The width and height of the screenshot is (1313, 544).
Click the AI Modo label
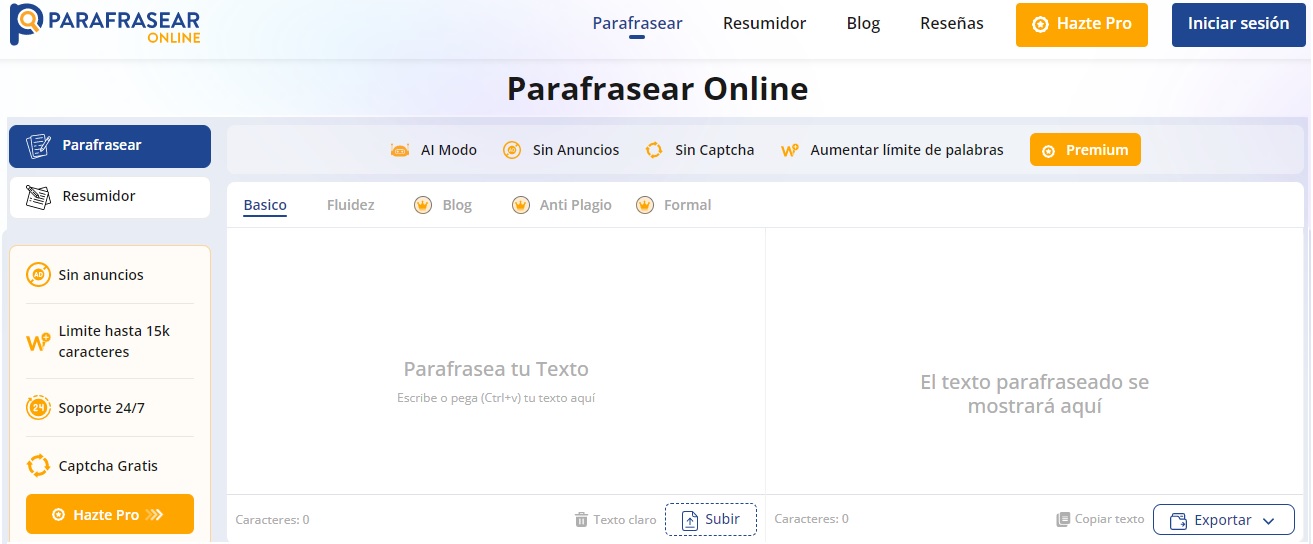point(449,150)
